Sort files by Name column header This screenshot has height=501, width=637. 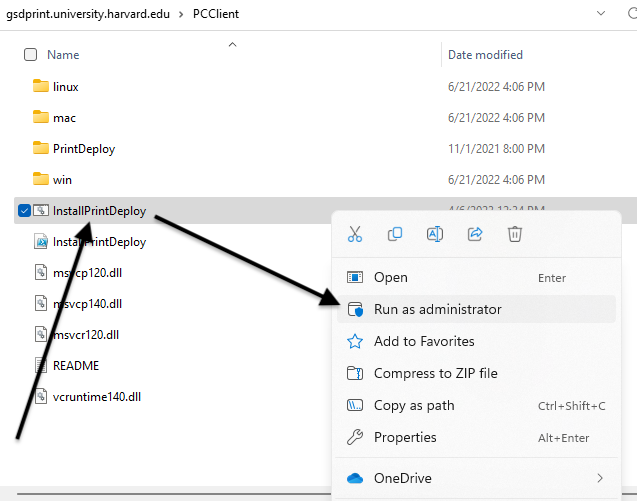point(63,55)
